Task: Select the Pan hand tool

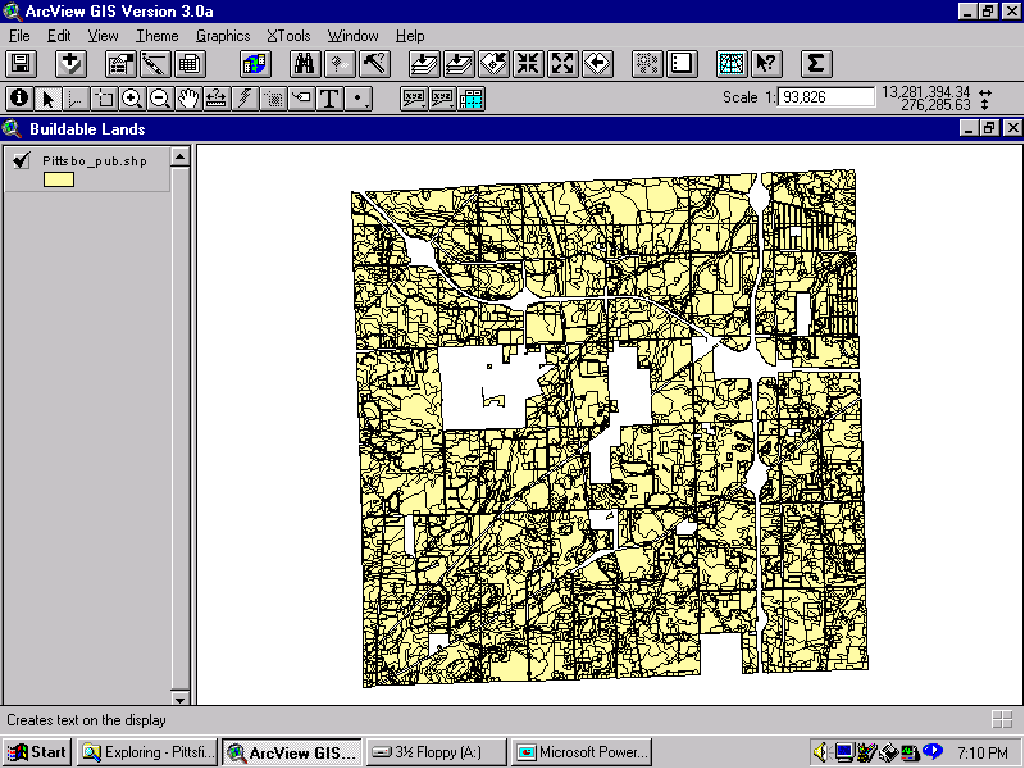Action: click(188, 99)
